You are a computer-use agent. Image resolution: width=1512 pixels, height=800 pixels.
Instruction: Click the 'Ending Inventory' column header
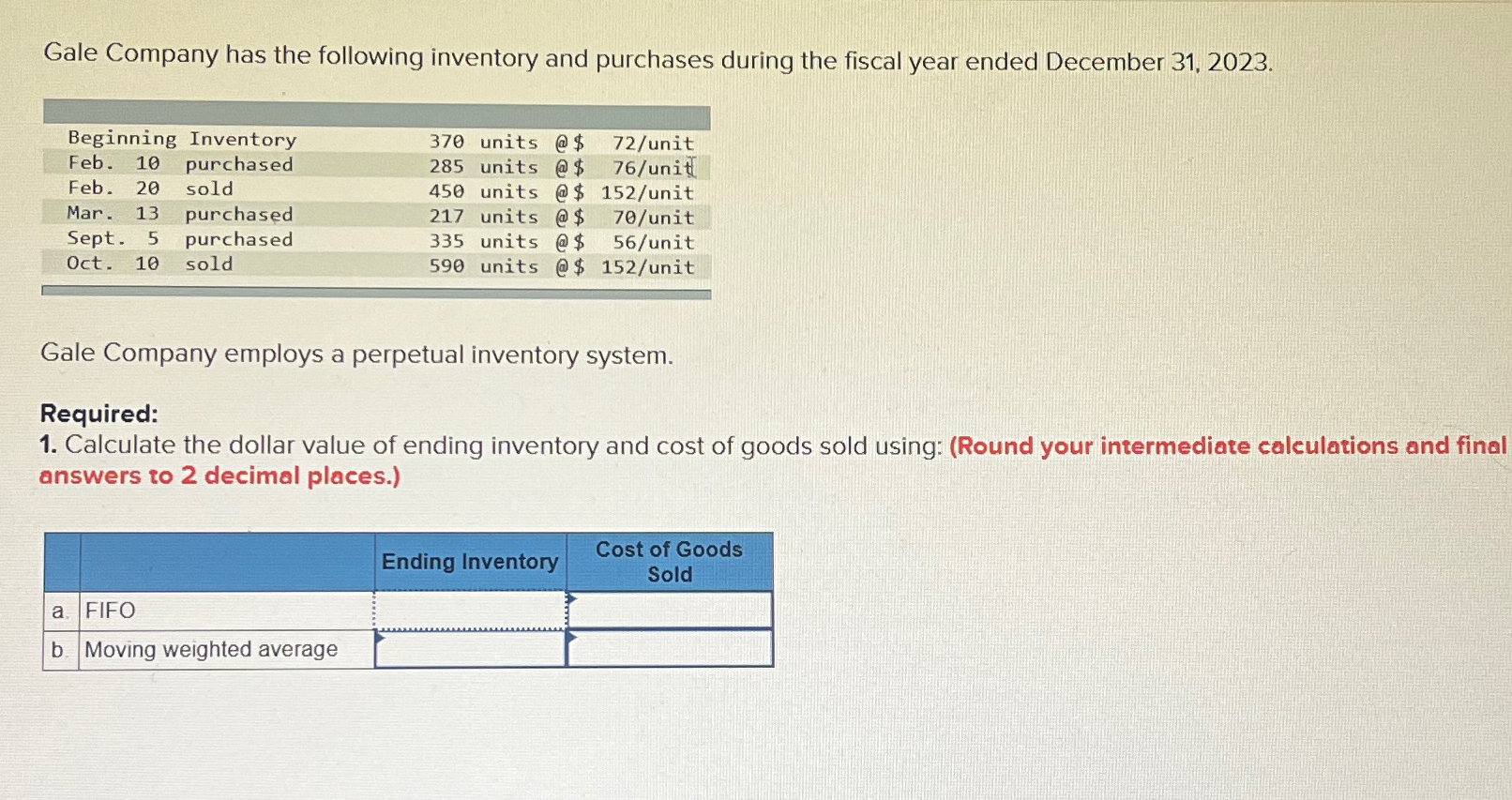point(469,561)
